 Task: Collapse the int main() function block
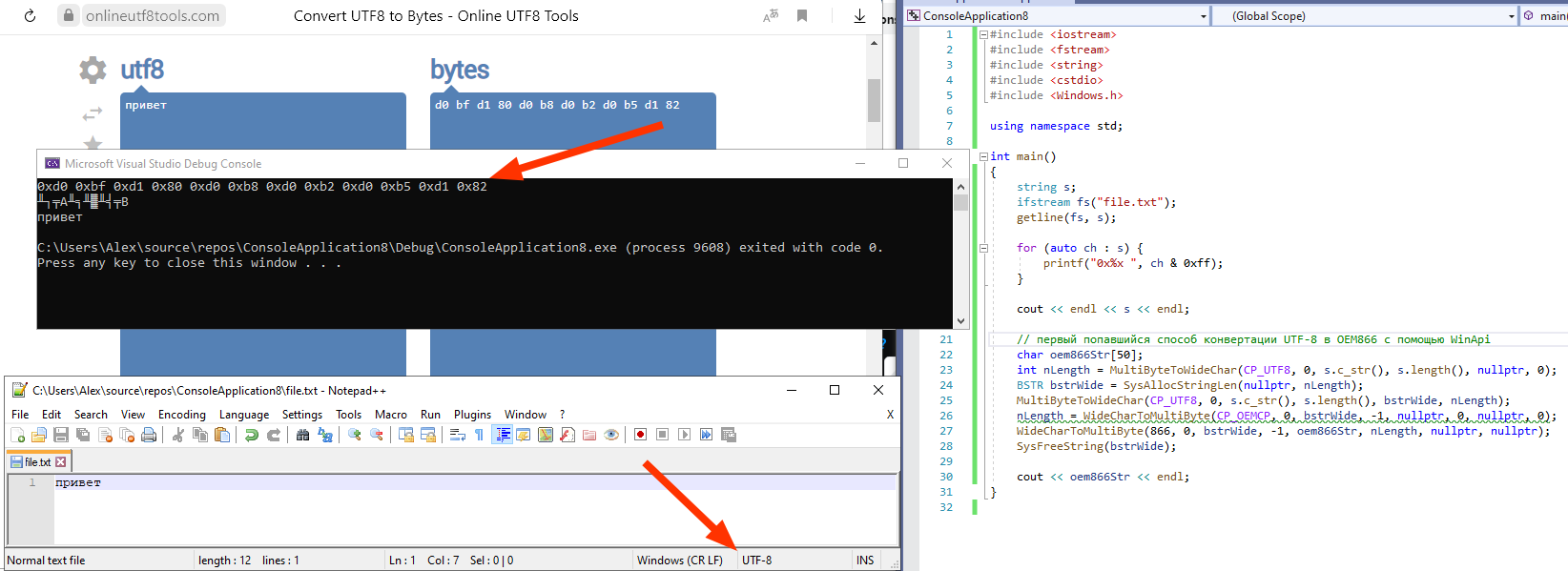click(983, 156)
